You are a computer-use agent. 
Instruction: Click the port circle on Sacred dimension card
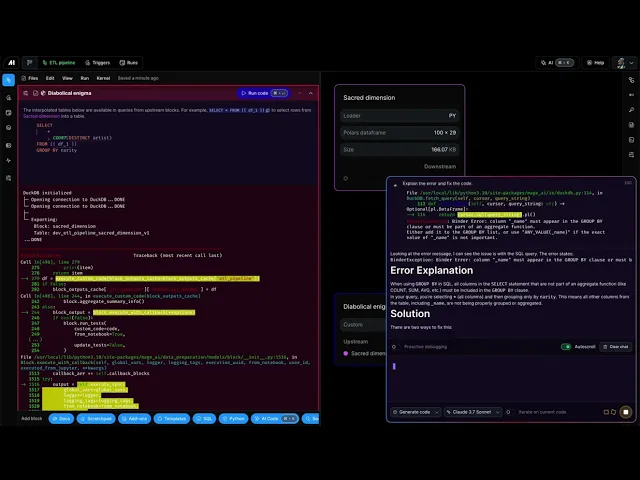346,178
